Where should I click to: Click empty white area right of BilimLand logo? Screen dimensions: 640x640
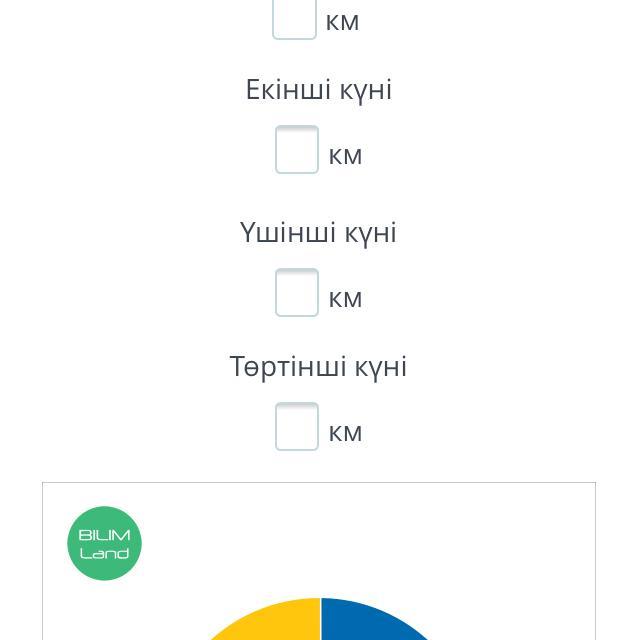367,543
